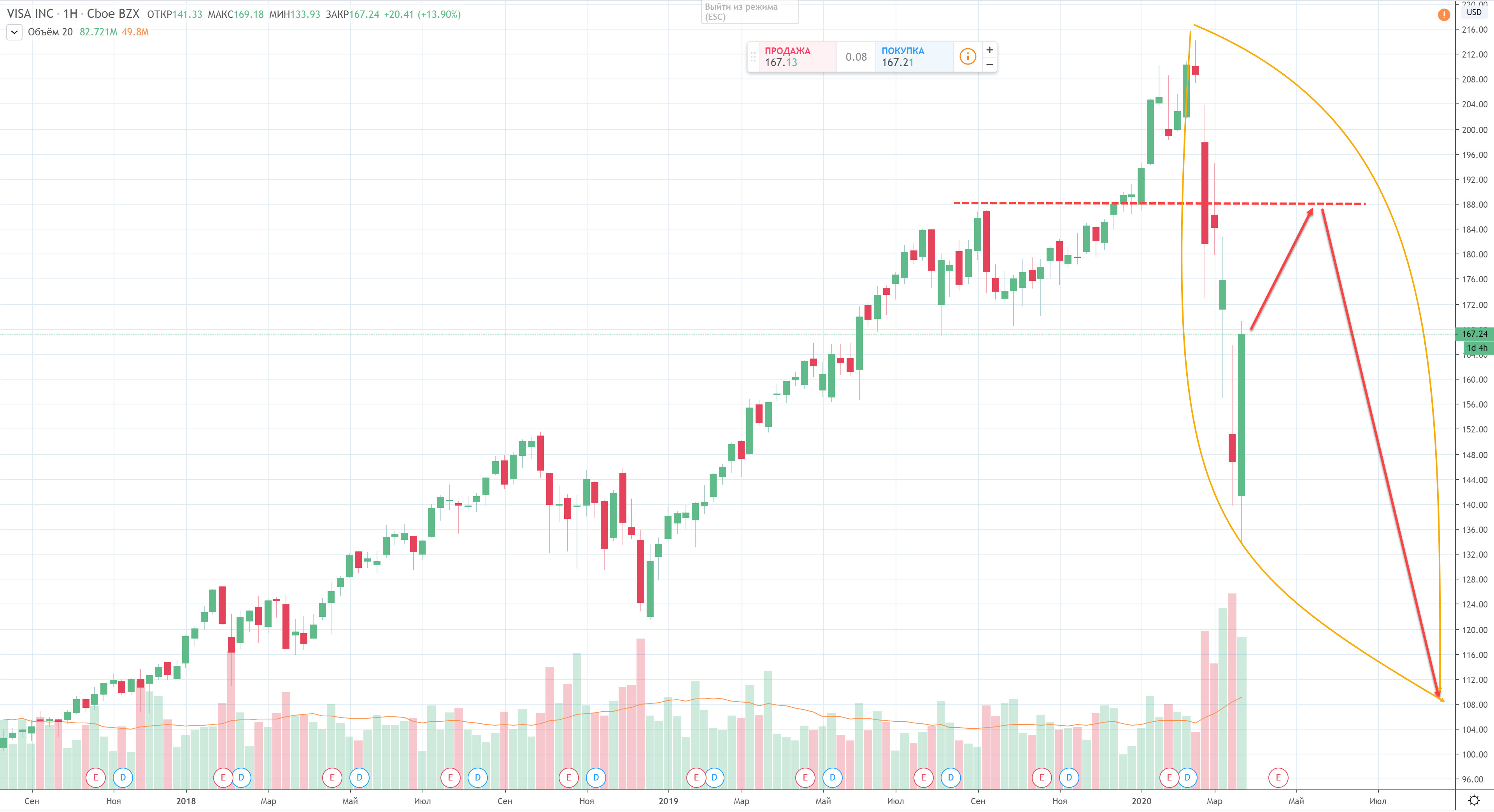Select the red dashed horizontal line
1494x812 pixels.
pos(1044,203)
